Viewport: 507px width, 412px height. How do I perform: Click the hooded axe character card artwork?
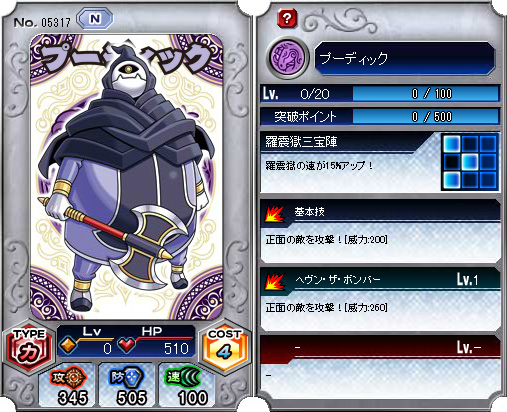point(126,177)
